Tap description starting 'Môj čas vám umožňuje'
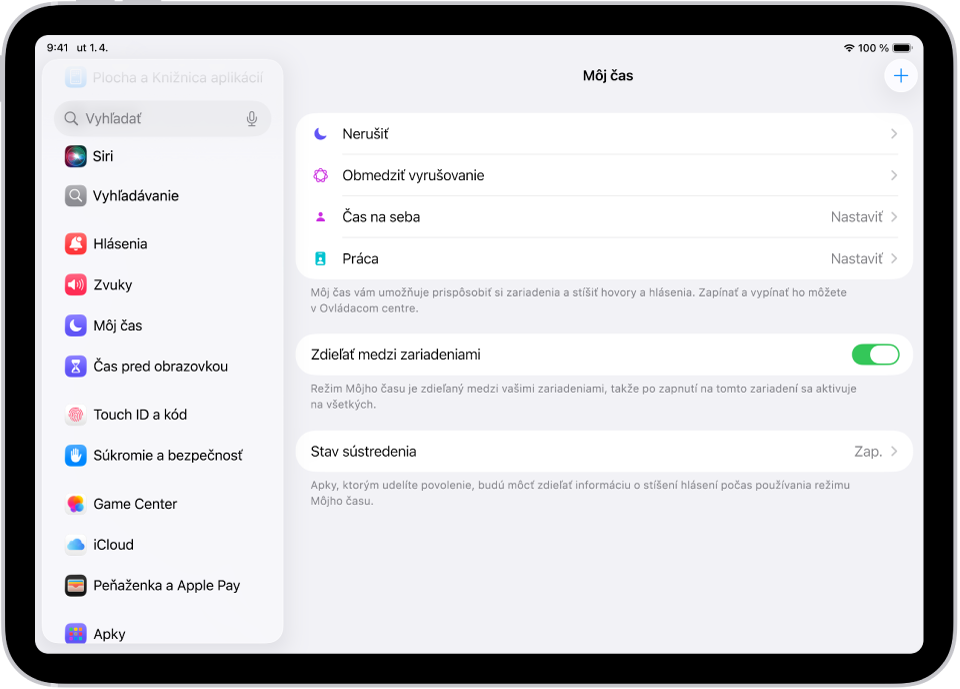The image size is (960, 689). (579, 300)
